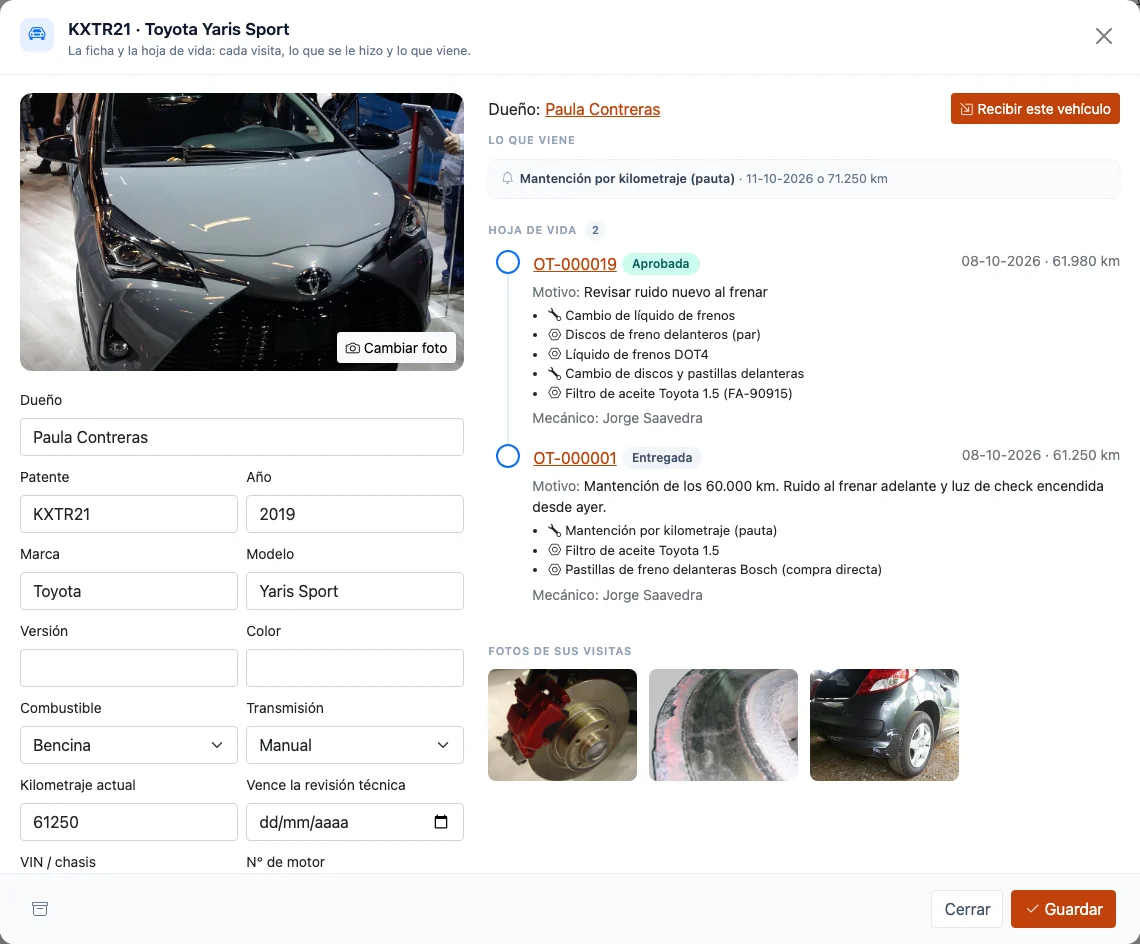Click the Entregada status badge
The width and height of the screenshot is (1140, 944).
tap(662, 458)
